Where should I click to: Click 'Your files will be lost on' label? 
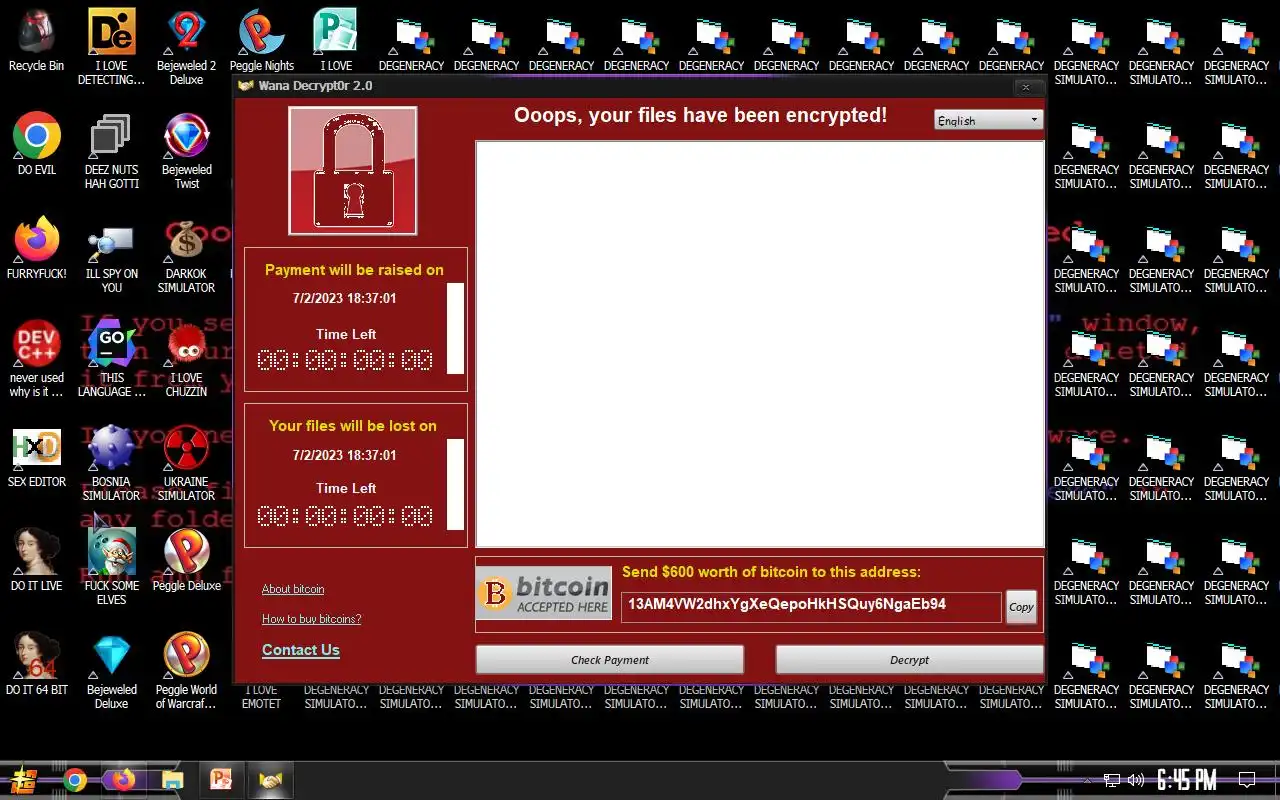coord(353,426)
